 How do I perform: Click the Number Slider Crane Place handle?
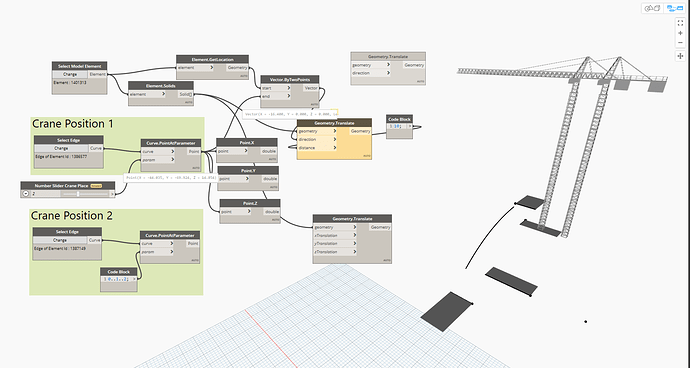coord(78,194)
